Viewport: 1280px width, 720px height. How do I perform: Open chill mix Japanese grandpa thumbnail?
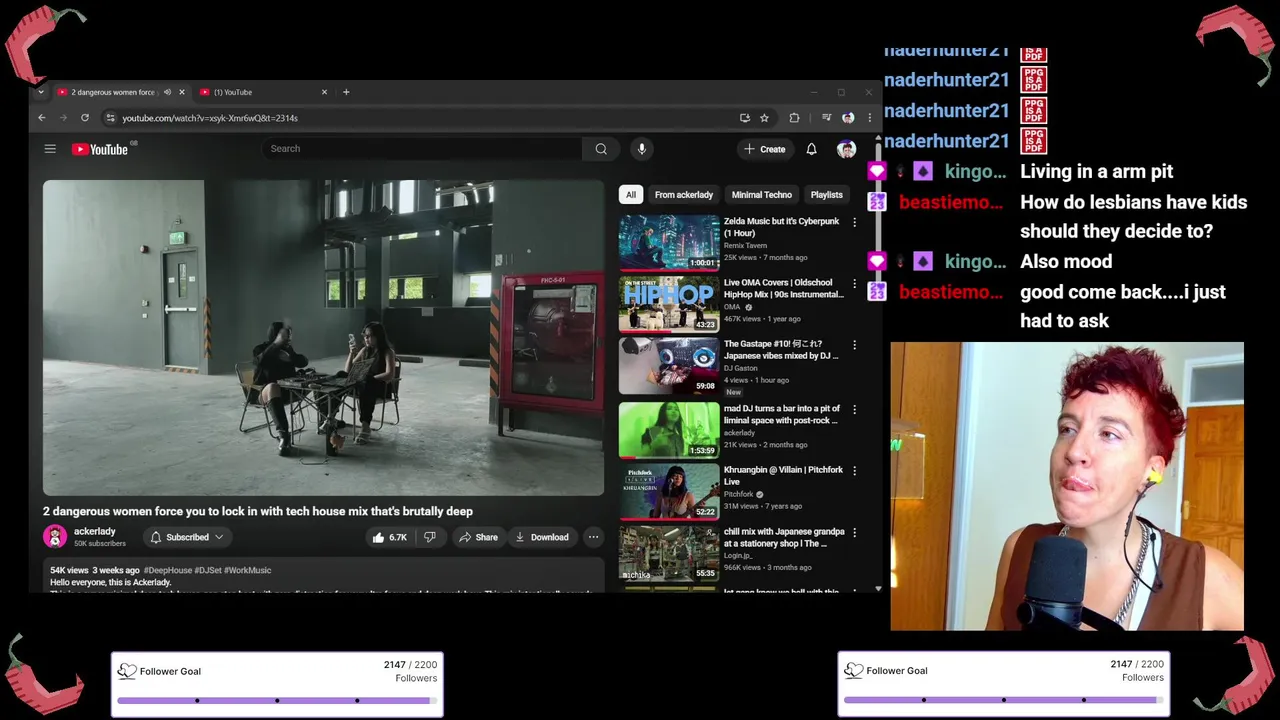pos(669,554)
